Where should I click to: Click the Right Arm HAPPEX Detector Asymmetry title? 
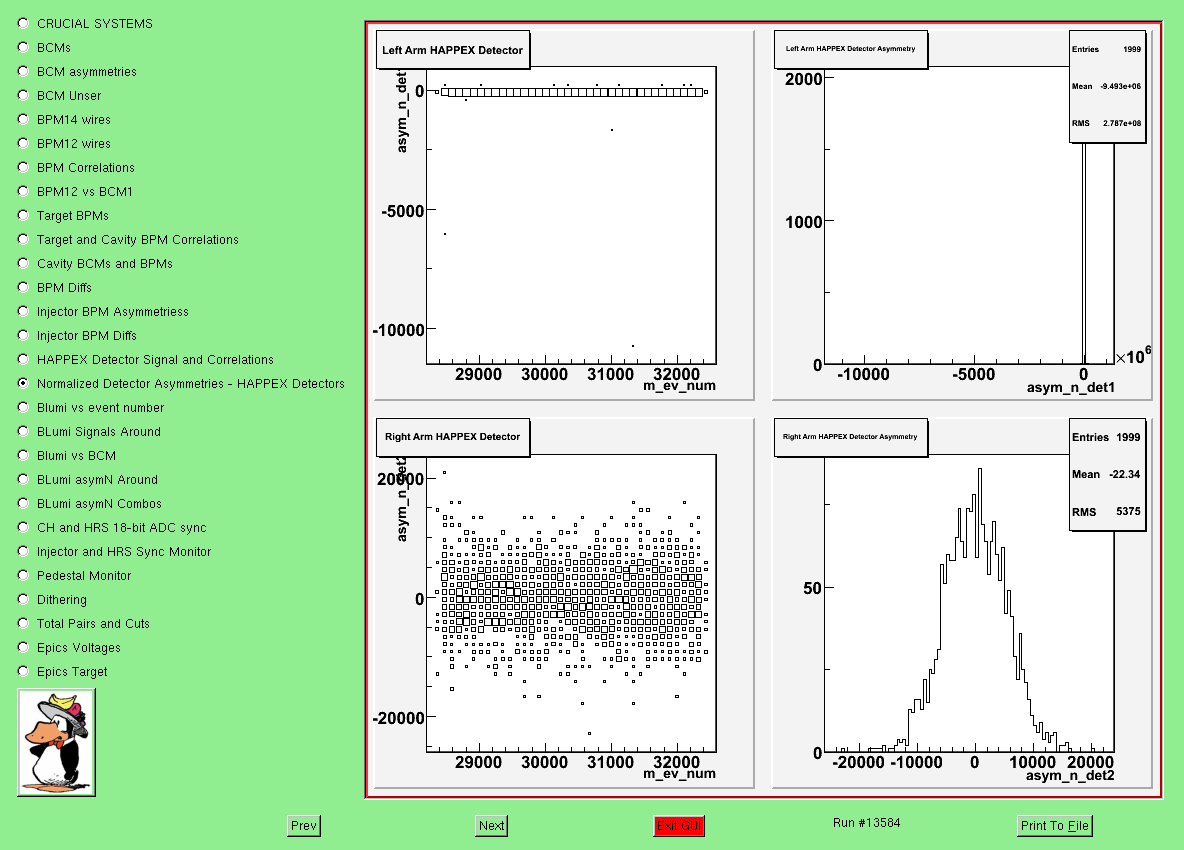tap(850, 436)
